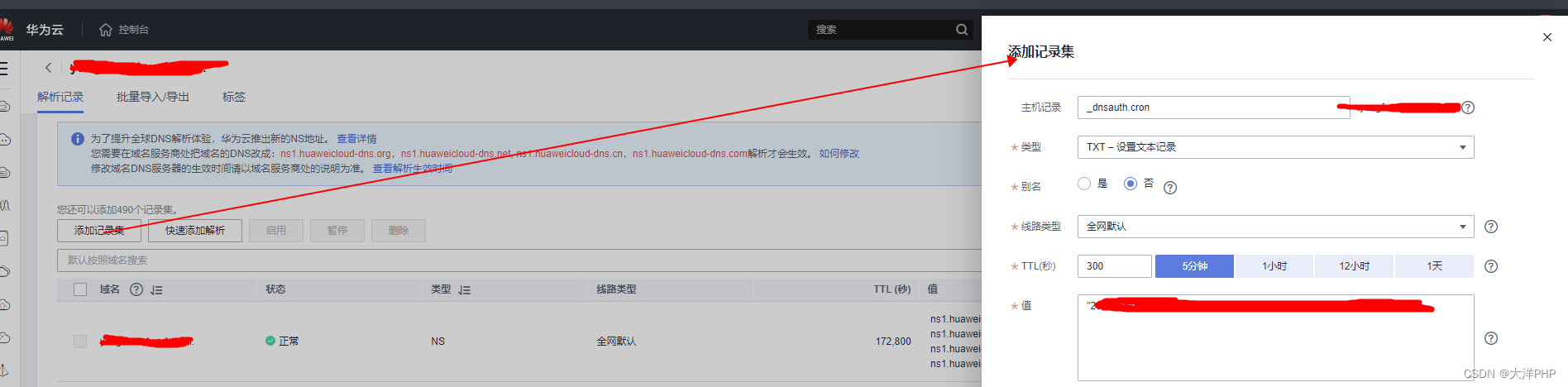Click the help icon beside 别名 options
The image size is (1568, 387).
tap(1170, 188)
